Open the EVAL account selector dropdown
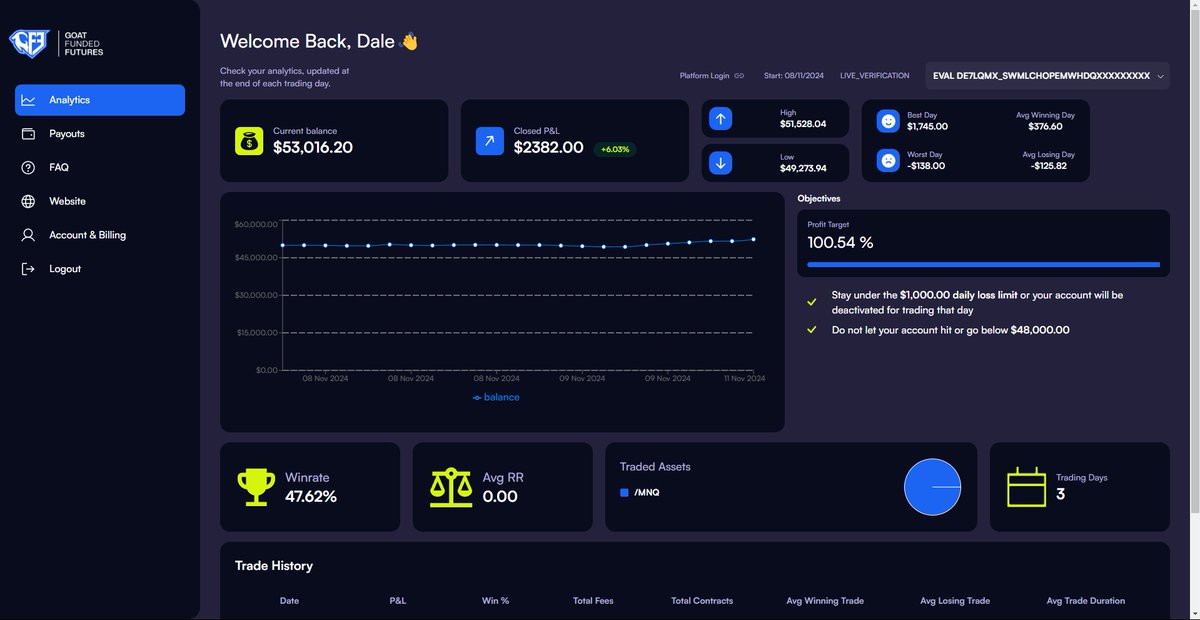The image size is (1200, 620). tap(1048, 75)
